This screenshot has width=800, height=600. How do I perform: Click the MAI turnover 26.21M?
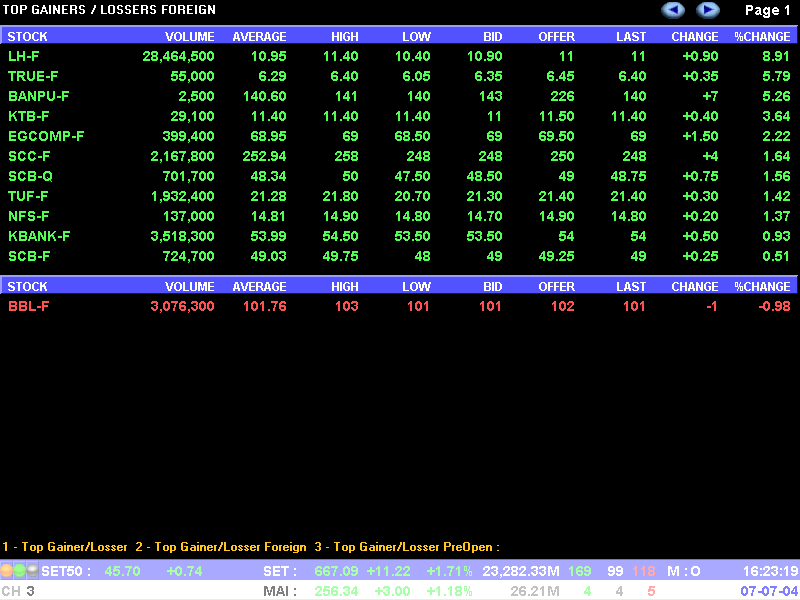(535, 591)
